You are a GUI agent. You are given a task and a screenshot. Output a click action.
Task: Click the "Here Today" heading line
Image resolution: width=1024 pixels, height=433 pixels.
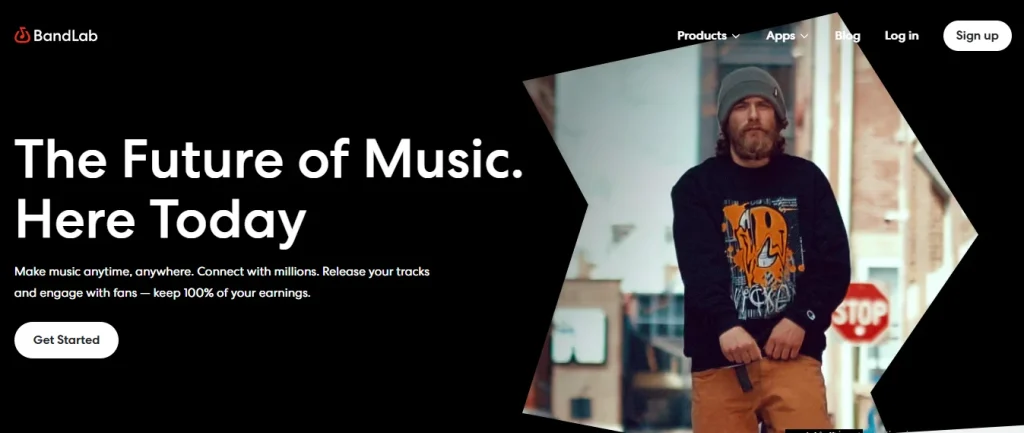pos(160,219)
